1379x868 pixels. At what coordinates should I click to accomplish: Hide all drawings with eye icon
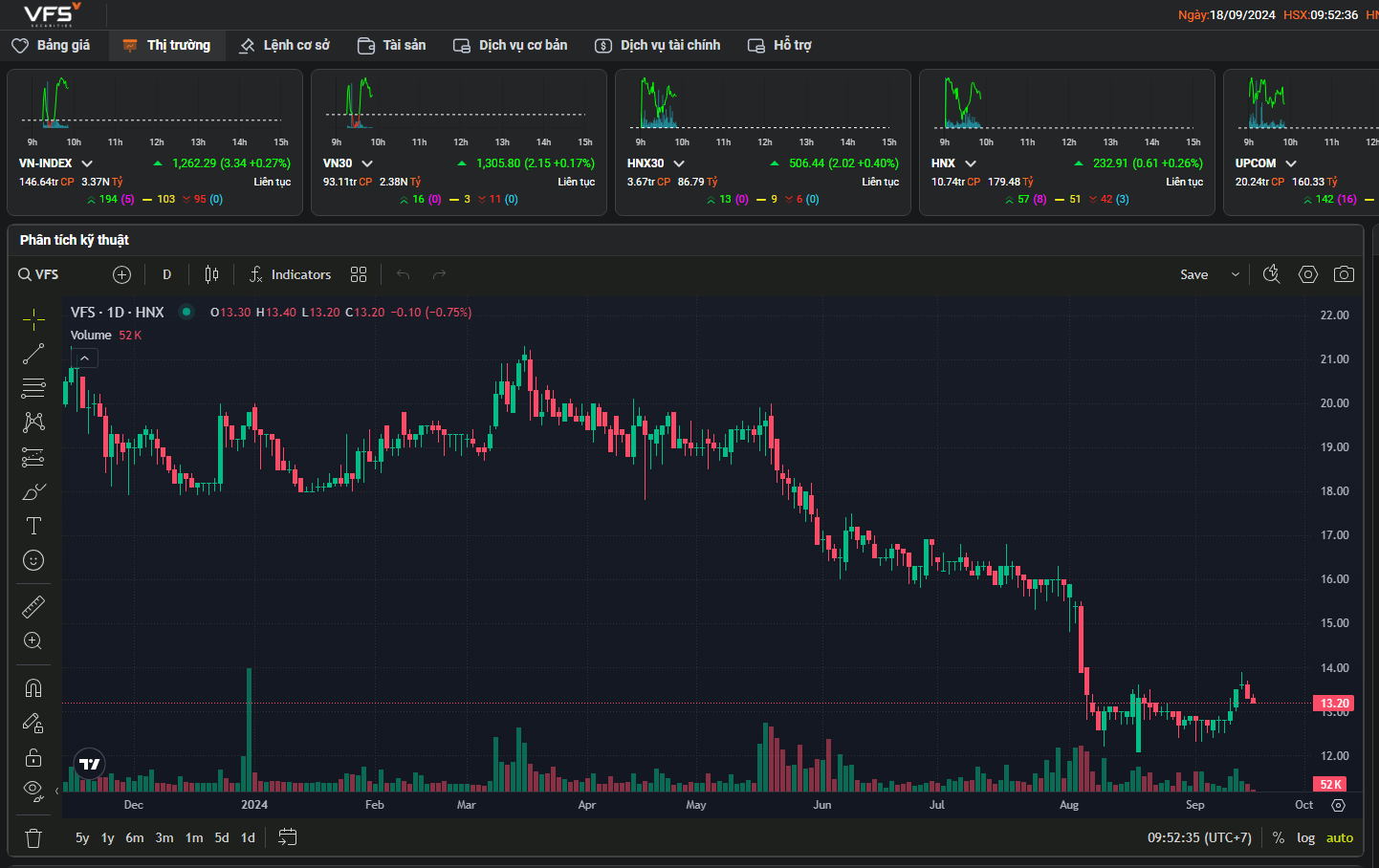point(33,792)
